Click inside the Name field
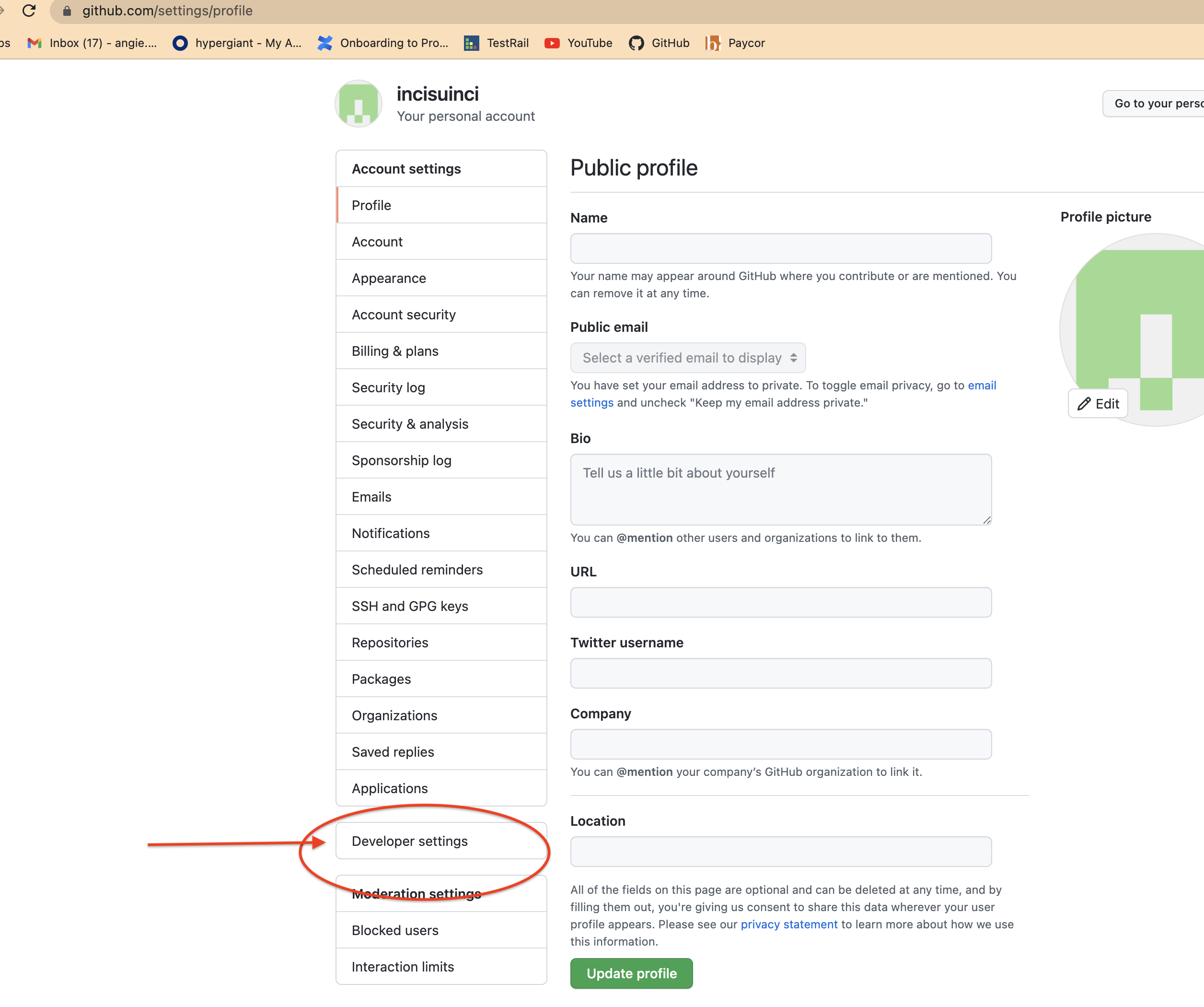The width and height of the screenshot is (1204, 1007). 780,248
